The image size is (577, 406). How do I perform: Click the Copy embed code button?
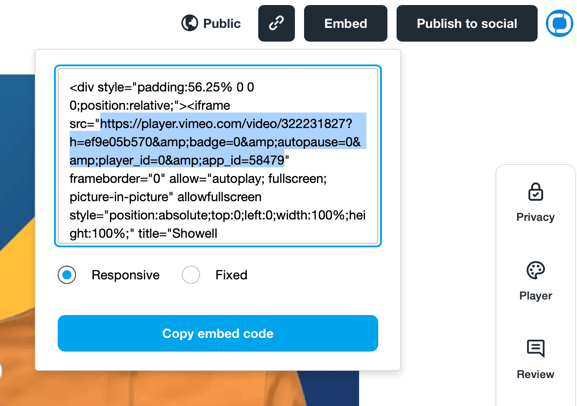pyautogui.click(x=218, y=333)
